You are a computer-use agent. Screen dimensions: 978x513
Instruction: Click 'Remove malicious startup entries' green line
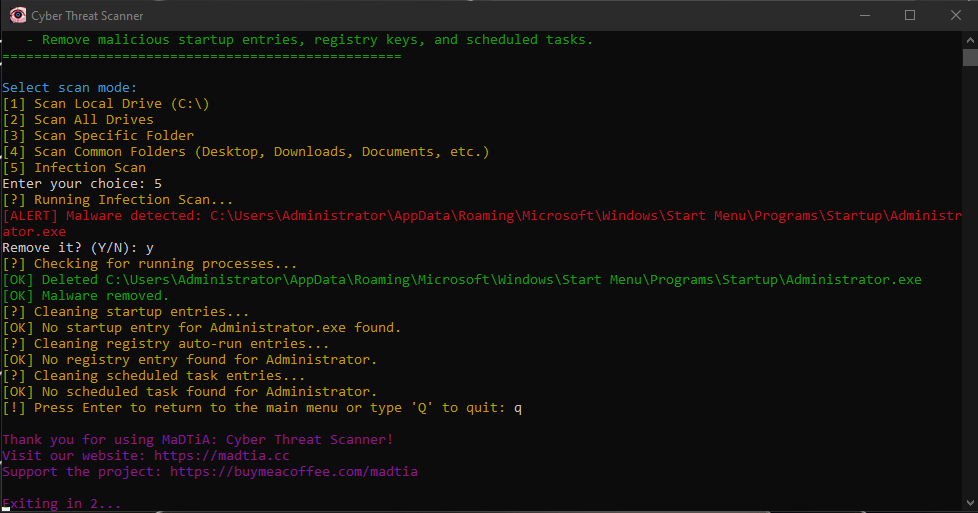coord(309,40)
